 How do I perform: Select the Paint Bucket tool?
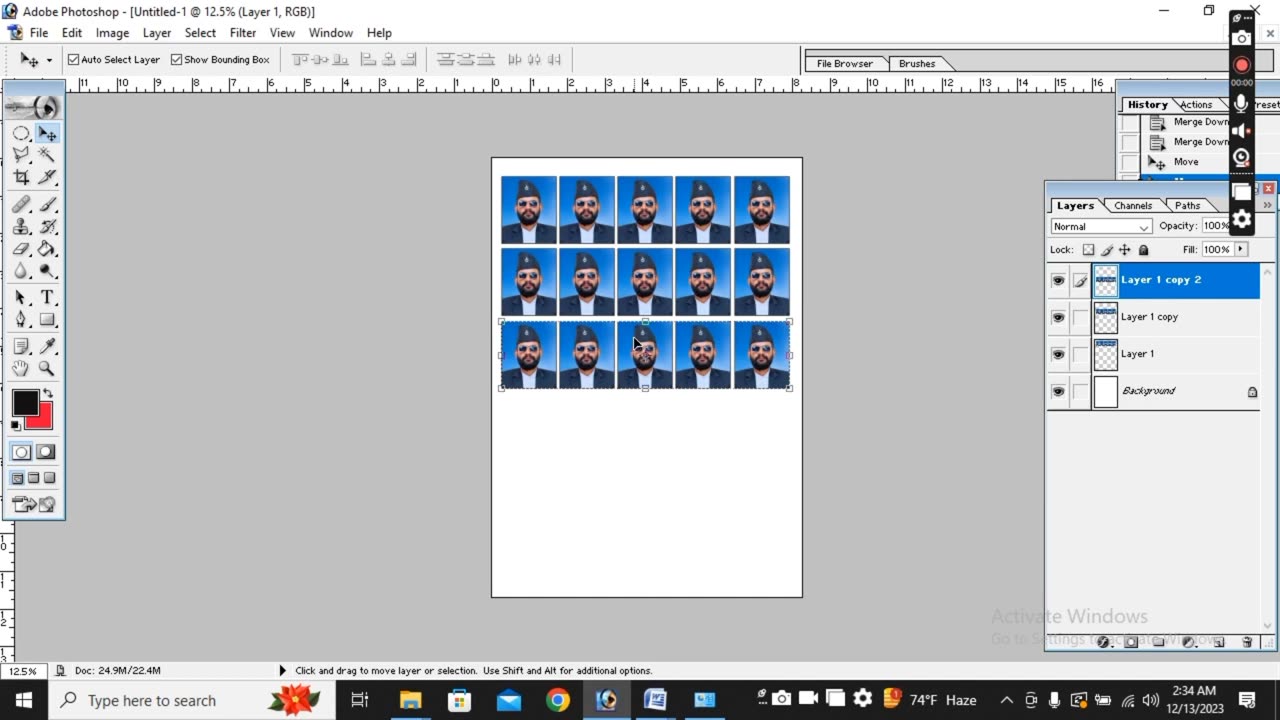click(47, 249)
